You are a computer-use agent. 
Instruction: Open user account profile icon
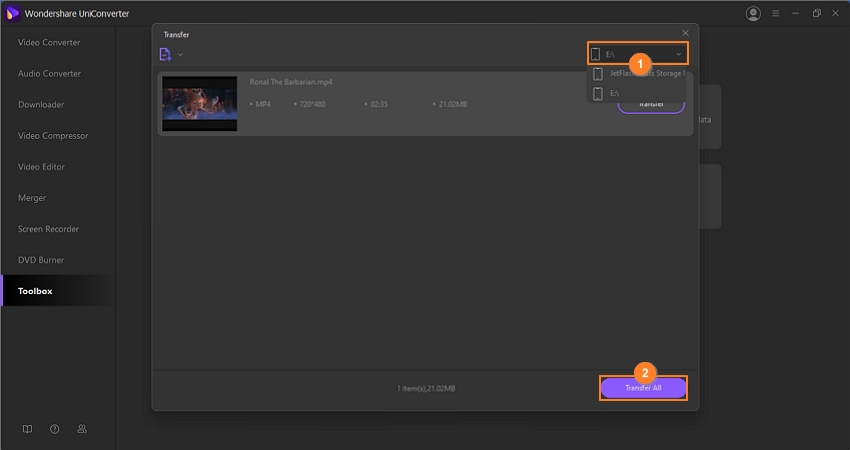753,14
